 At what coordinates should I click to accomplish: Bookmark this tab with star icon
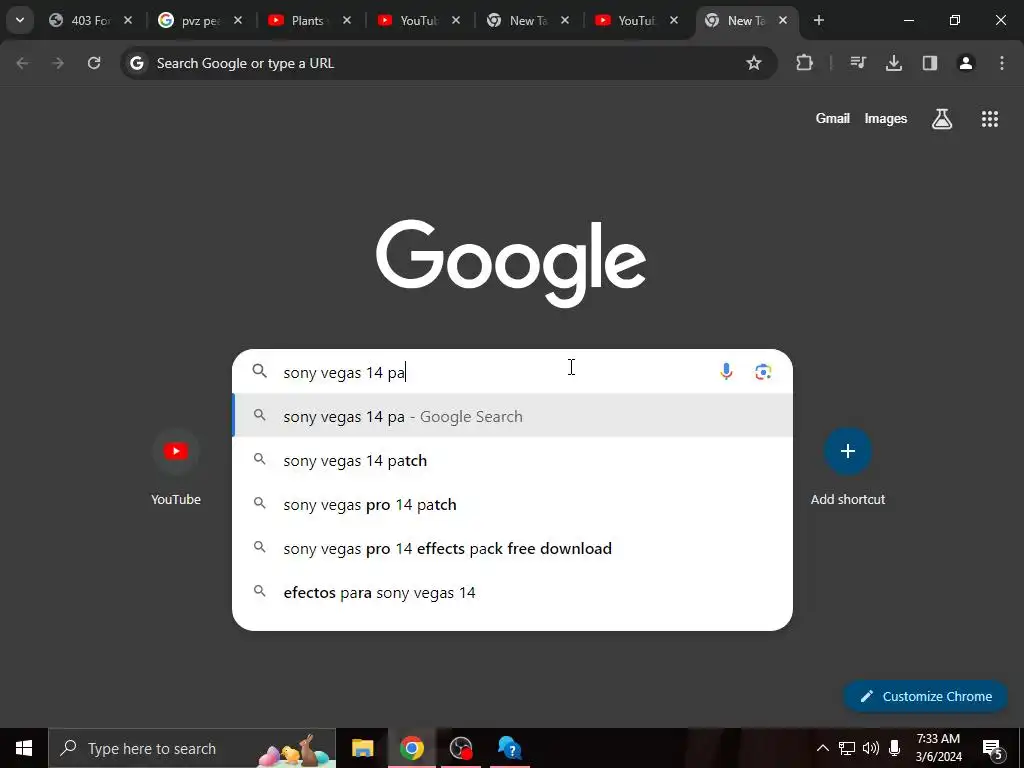[x=754, y=63]
